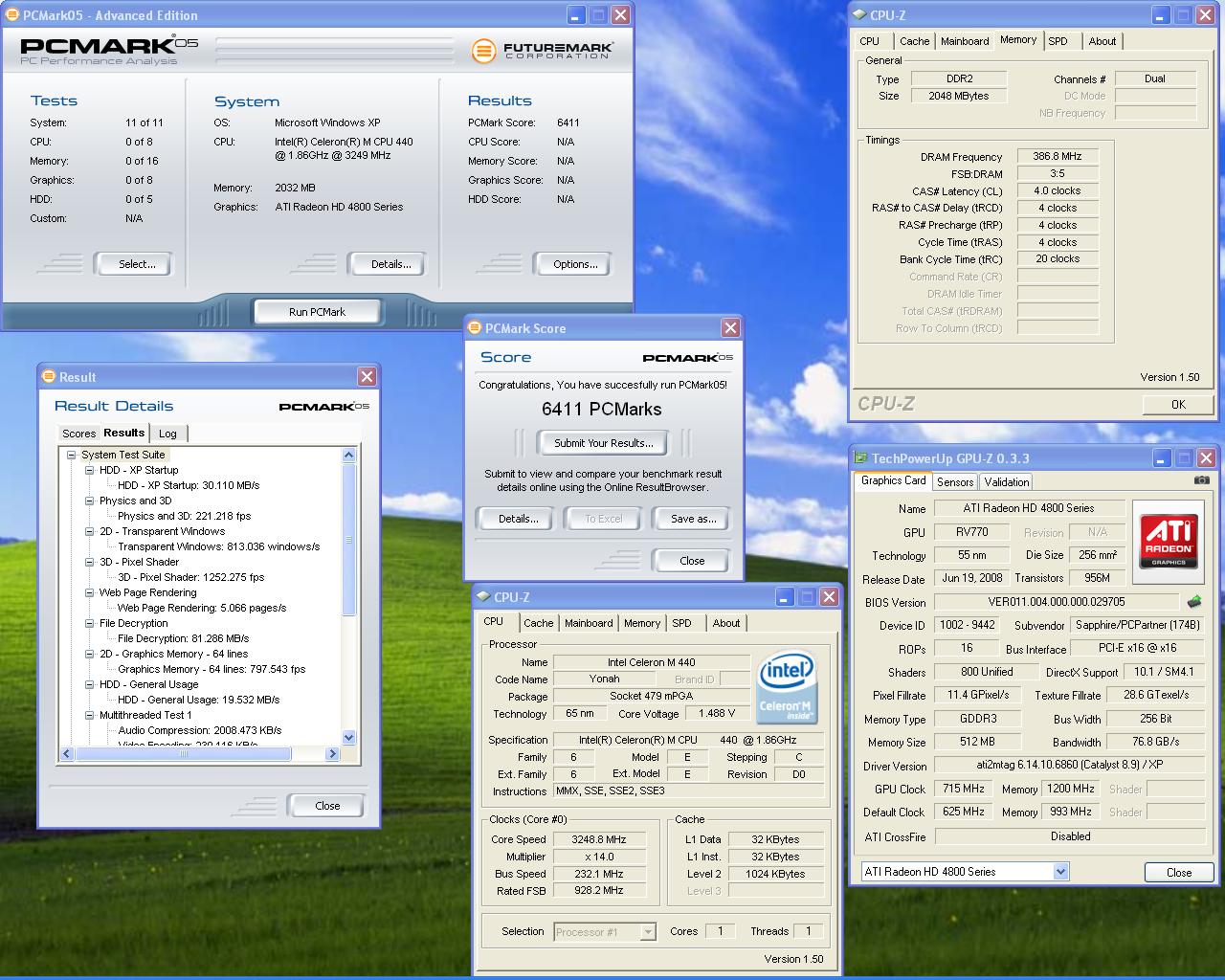Click the Result window title bar icon
The image size is (1225, 980).
pos(49,377)
